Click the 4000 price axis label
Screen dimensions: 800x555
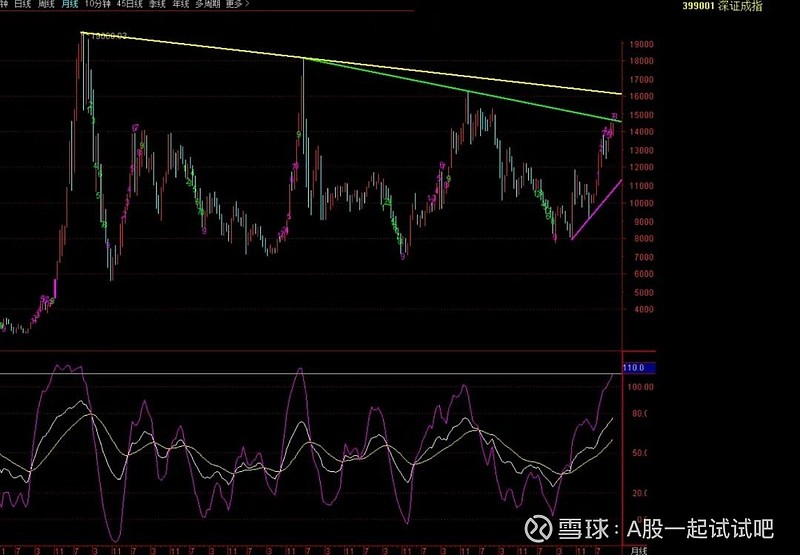(x=643, y=309)
